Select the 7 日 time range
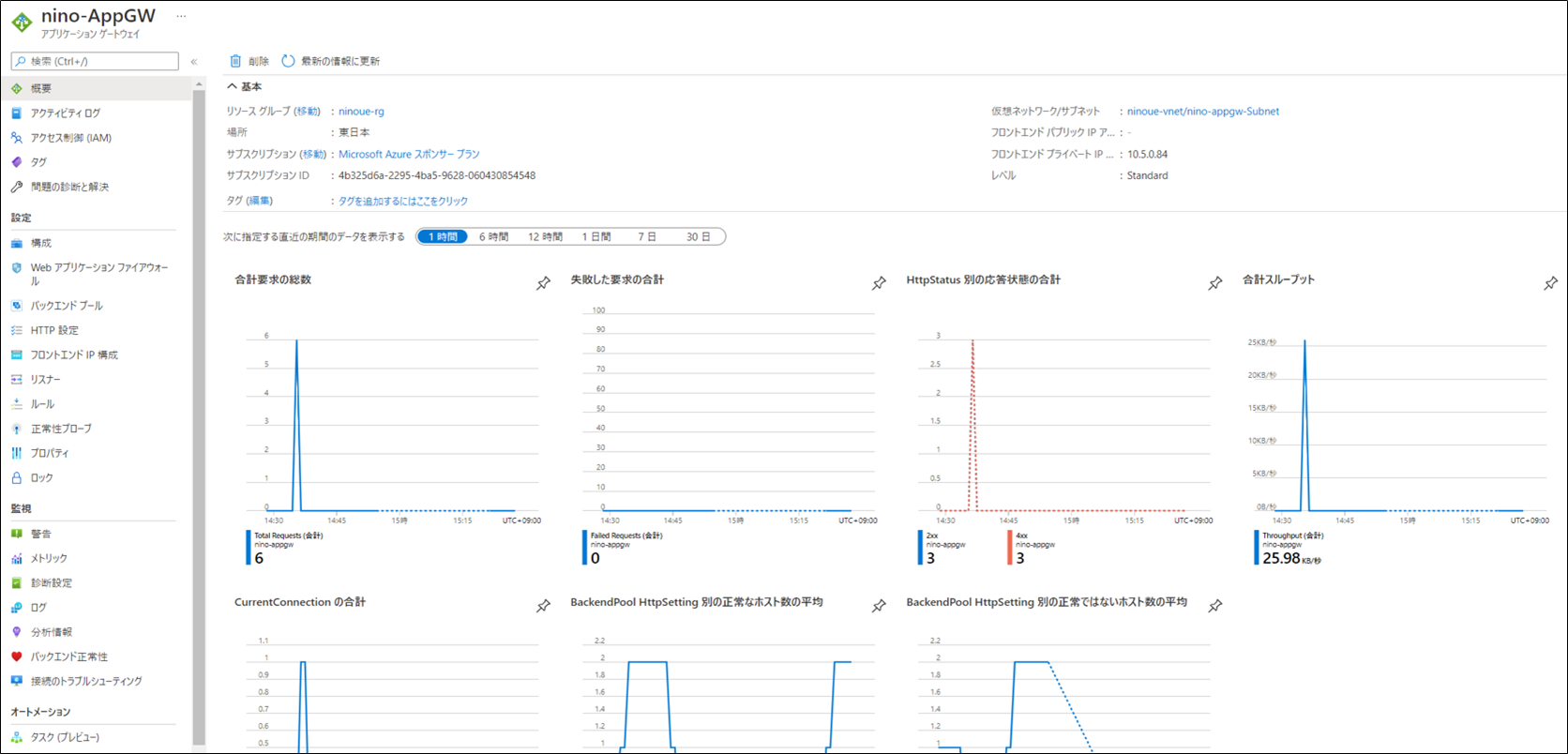 coord(647,237)
